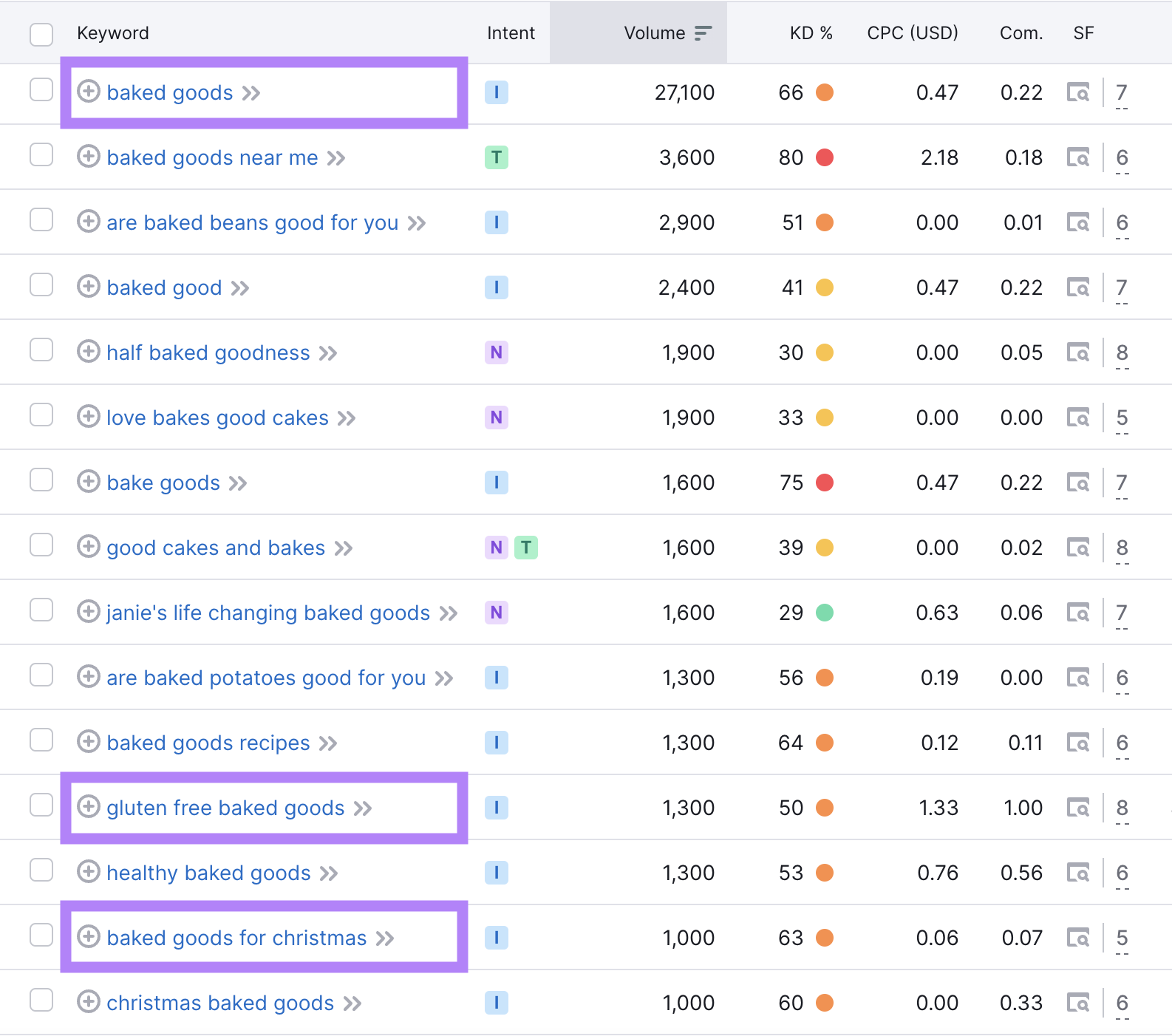Tick checkbox for 'baked goods recipes'
This screenshot has height=1036, width=1172.
point(41,740)
